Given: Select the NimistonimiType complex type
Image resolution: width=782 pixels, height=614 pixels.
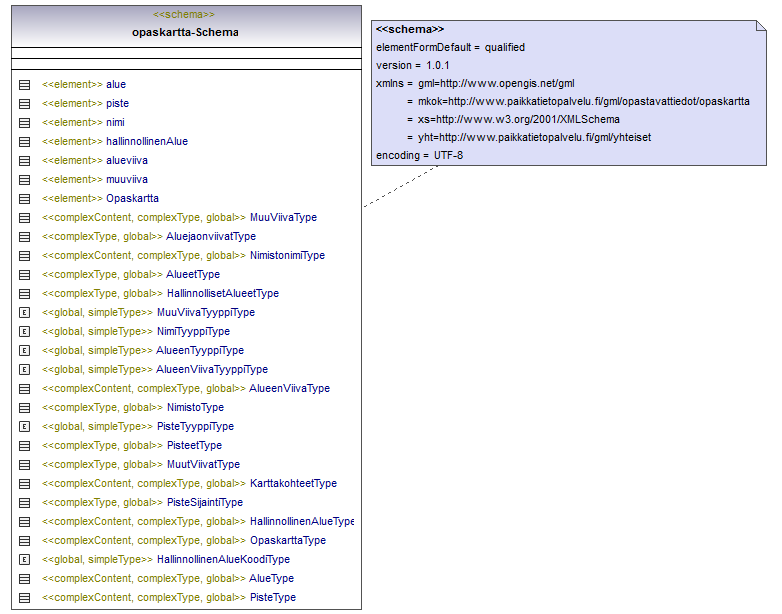Looking at the screenshot, I should (286, 256).
